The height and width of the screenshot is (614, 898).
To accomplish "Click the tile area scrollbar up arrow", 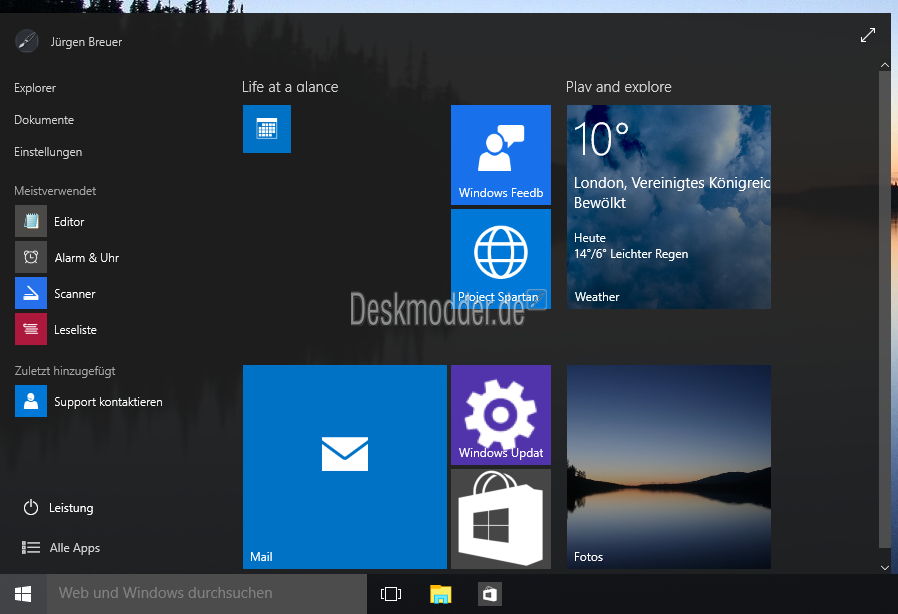I will 885,65.
